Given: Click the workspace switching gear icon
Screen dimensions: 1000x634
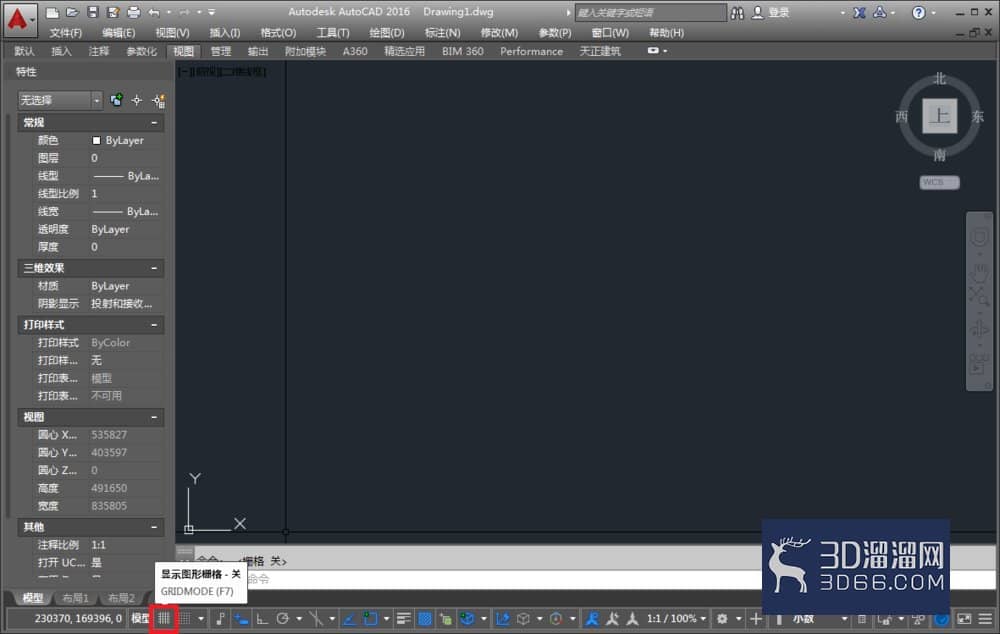Looking at the screenshot, I should (x=722, y=619).
